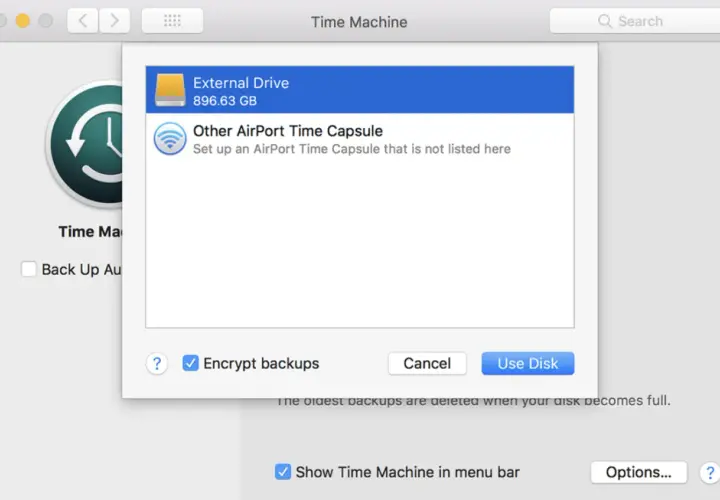Click 'Set up an AirPort Time Capsule' description

click(352, 149)
